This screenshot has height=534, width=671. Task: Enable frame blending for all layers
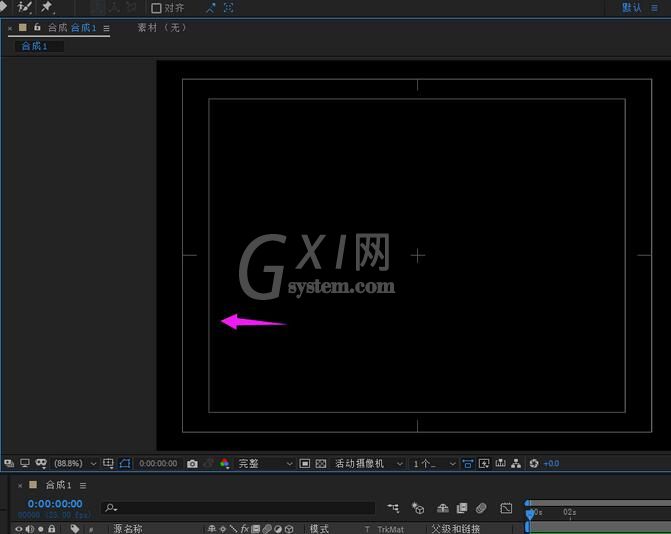[x=462, y=508]
